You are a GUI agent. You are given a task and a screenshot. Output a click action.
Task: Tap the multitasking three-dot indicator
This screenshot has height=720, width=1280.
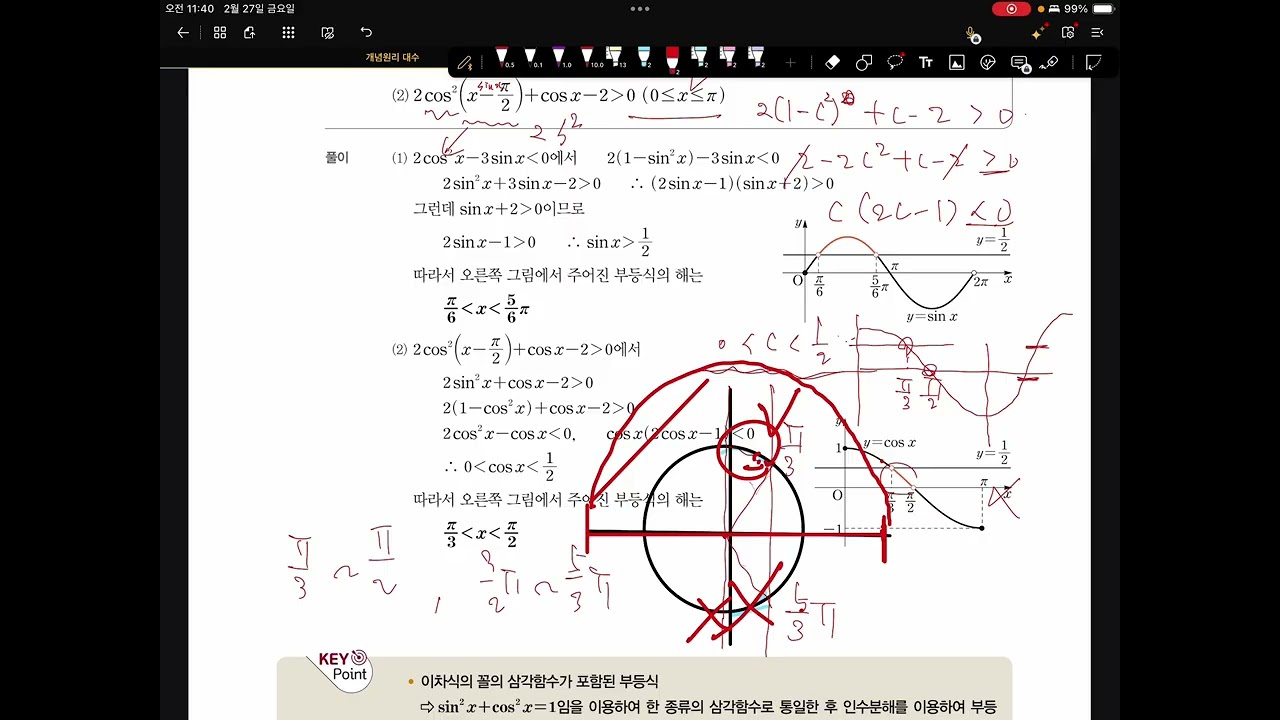click(640, 9)
